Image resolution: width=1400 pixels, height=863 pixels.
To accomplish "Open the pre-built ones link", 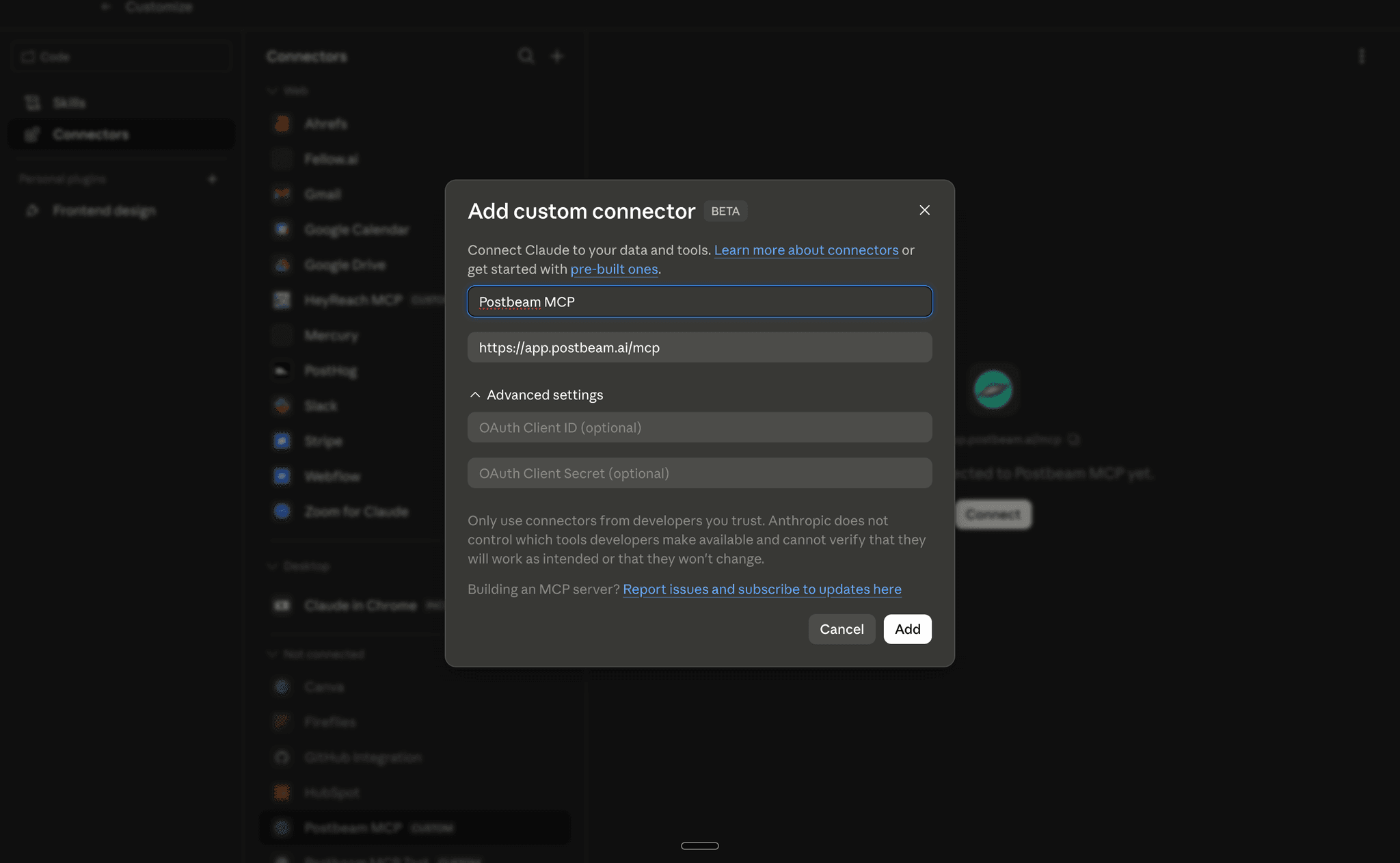I will [614, 269].
